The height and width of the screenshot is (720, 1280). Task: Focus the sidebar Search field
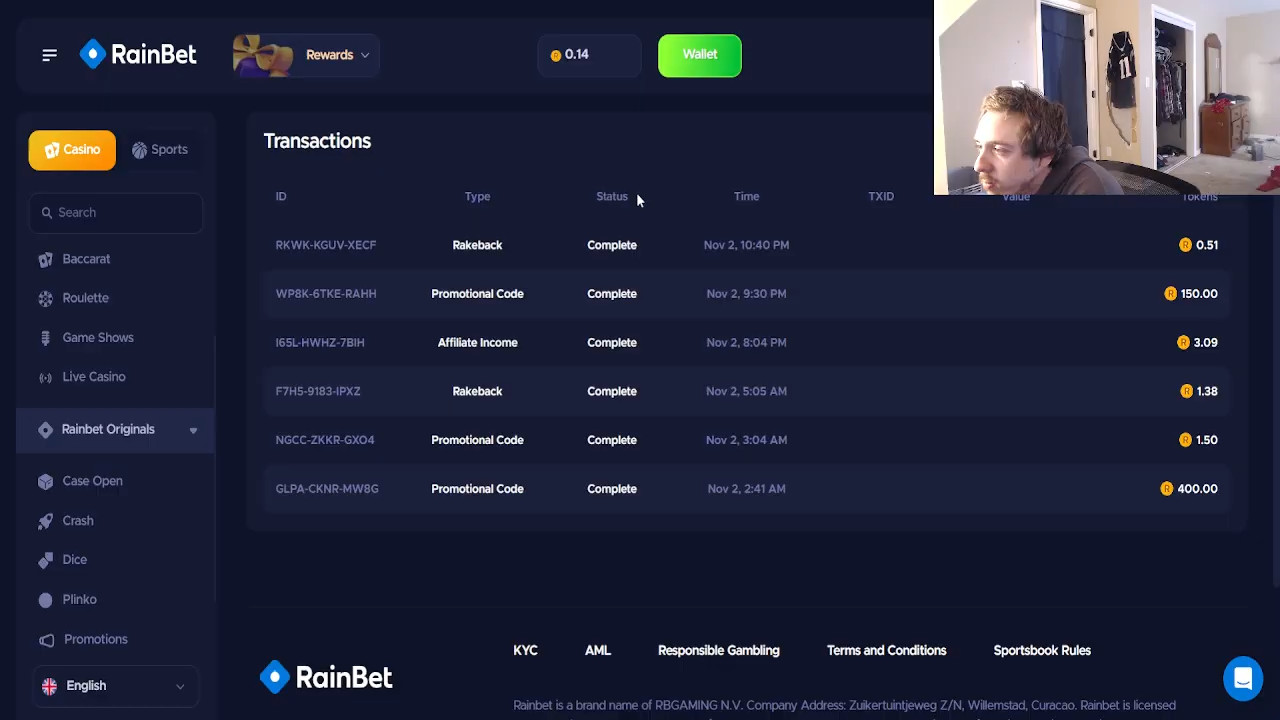tap(115, 212)
